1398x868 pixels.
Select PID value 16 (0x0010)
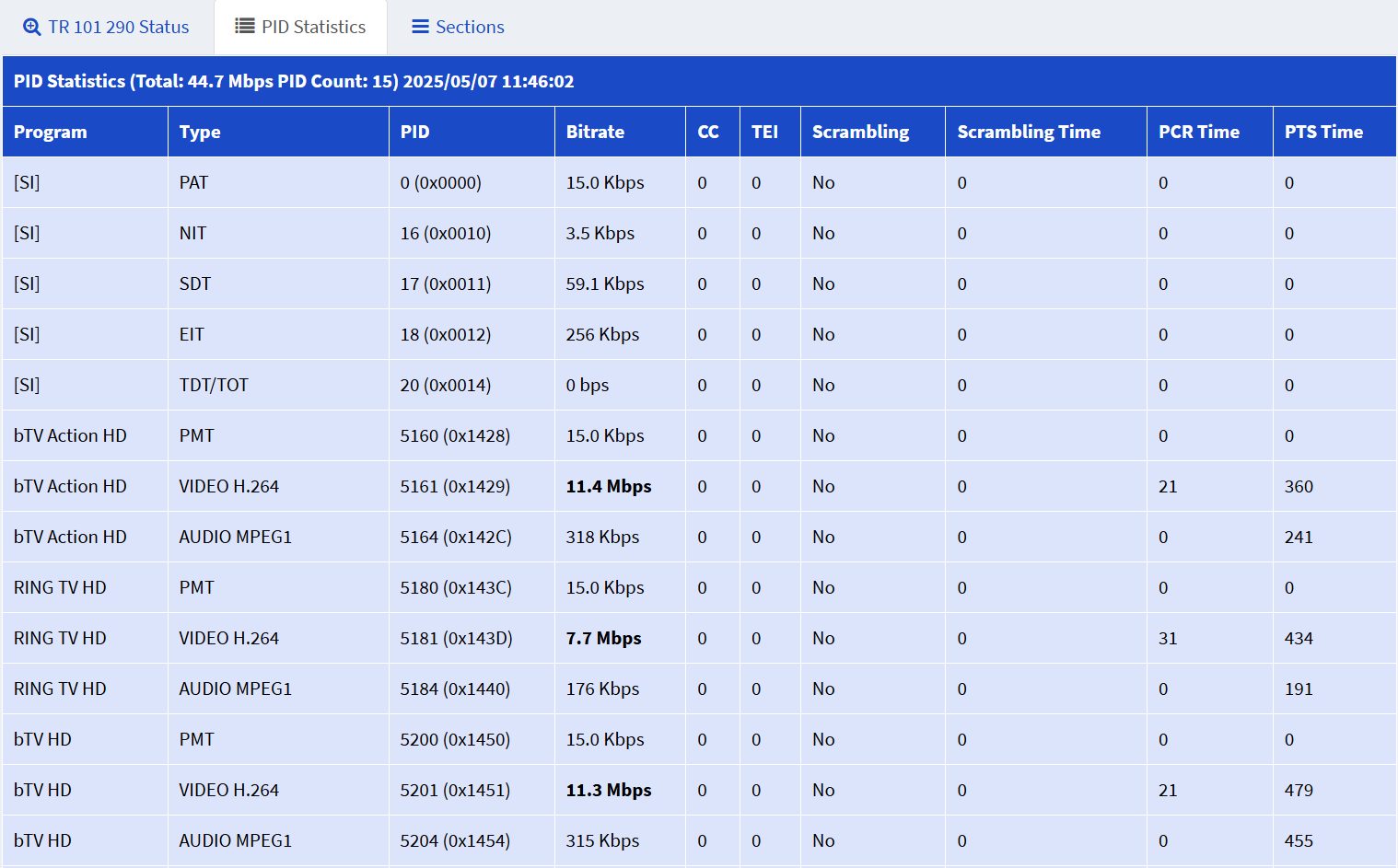click(446, 233)
